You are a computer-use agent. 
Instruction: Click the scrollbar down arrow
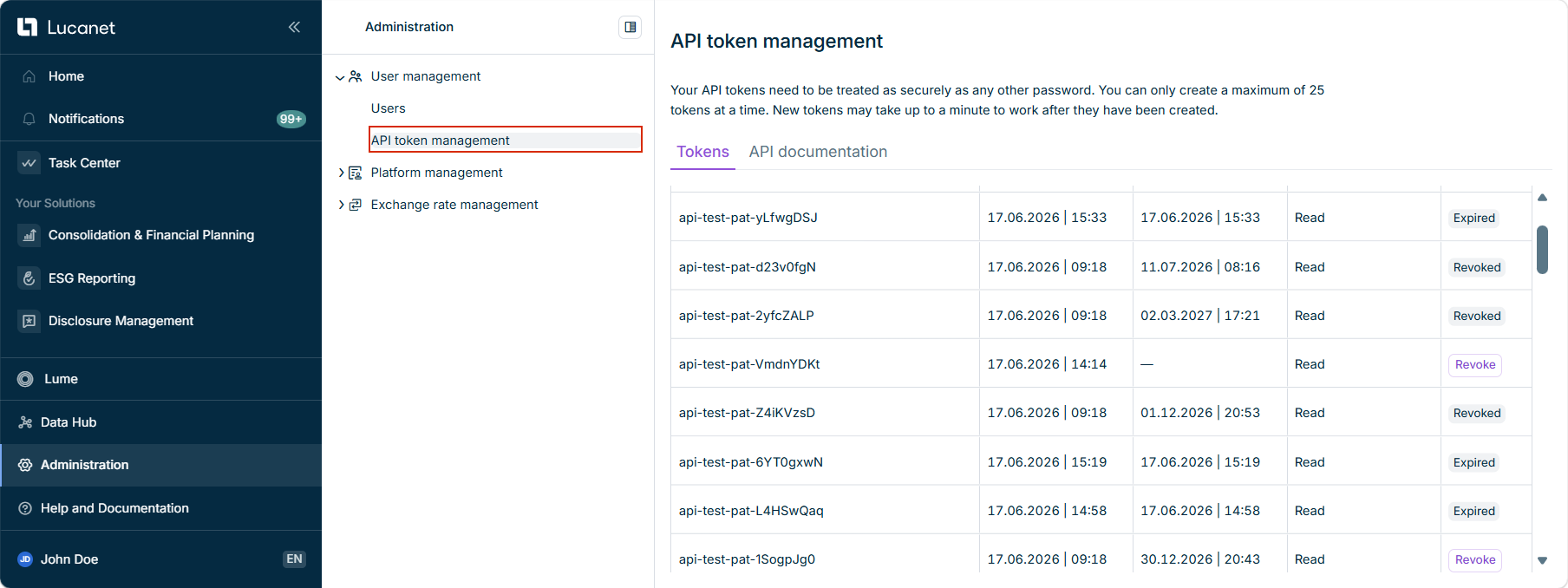(1542, 560)
